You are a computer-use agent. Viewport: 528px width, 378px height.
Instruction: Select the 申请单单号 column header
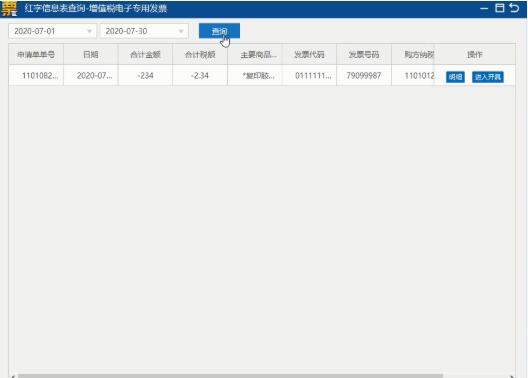coord(36,55)
